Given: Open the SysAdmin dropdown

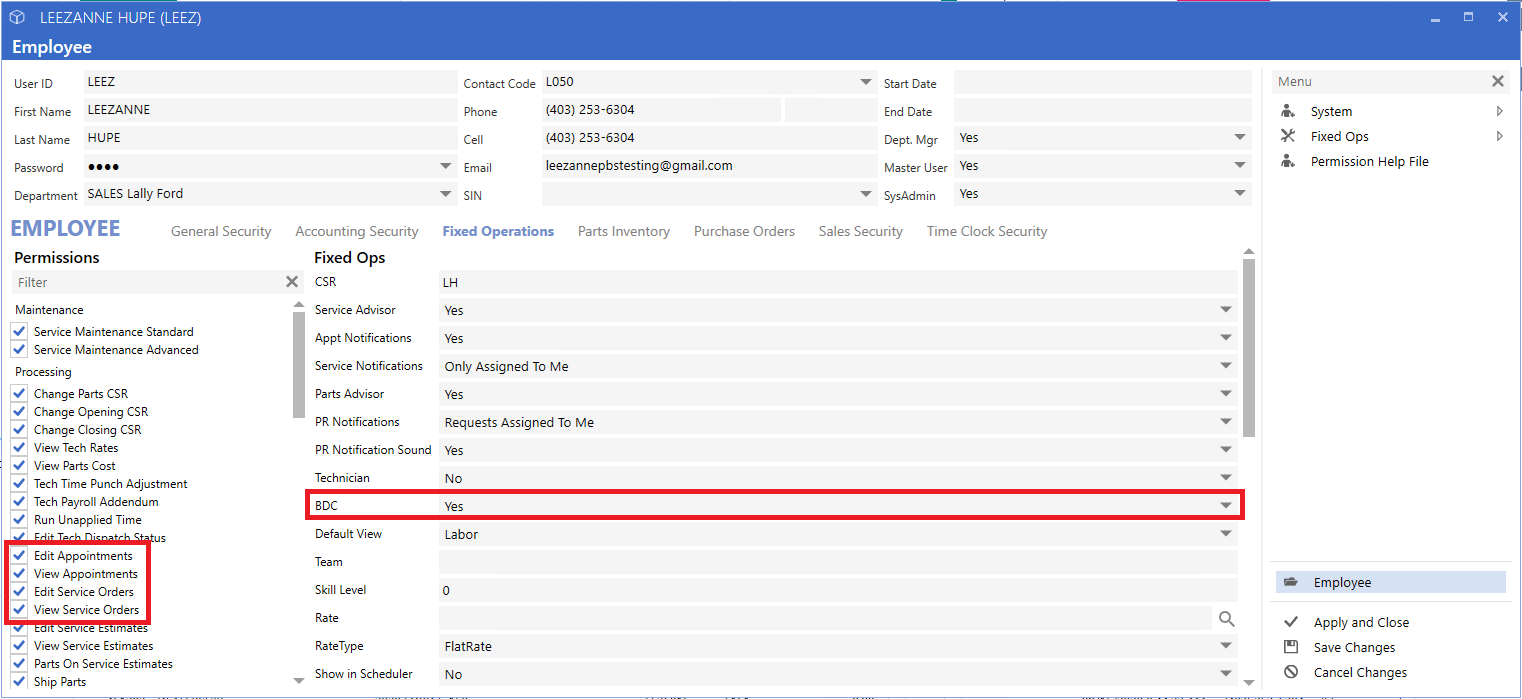Looking at the screenshot, I should (1240, 194).
